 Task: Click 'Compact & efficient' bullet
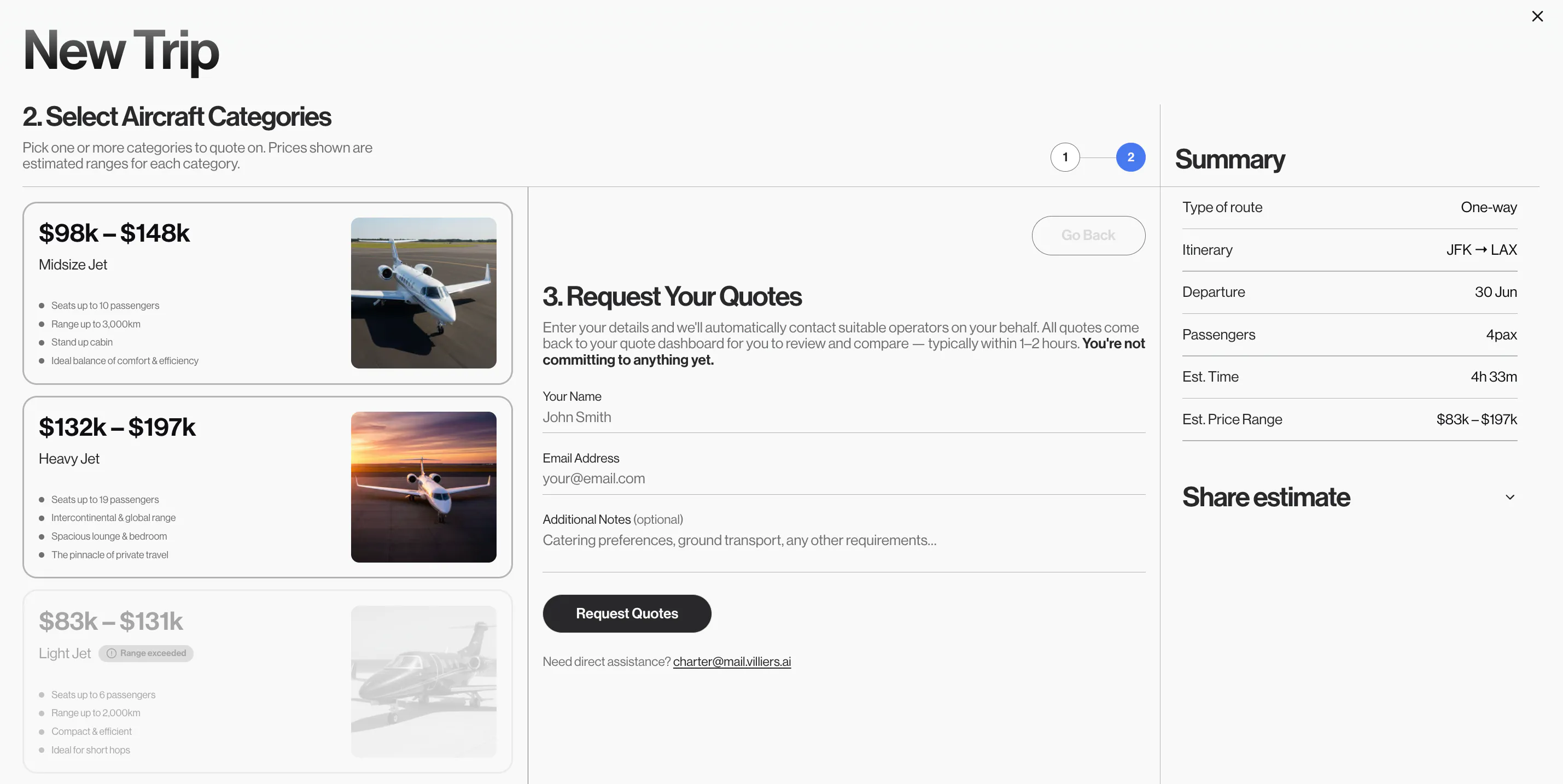(x=92, y=732)
